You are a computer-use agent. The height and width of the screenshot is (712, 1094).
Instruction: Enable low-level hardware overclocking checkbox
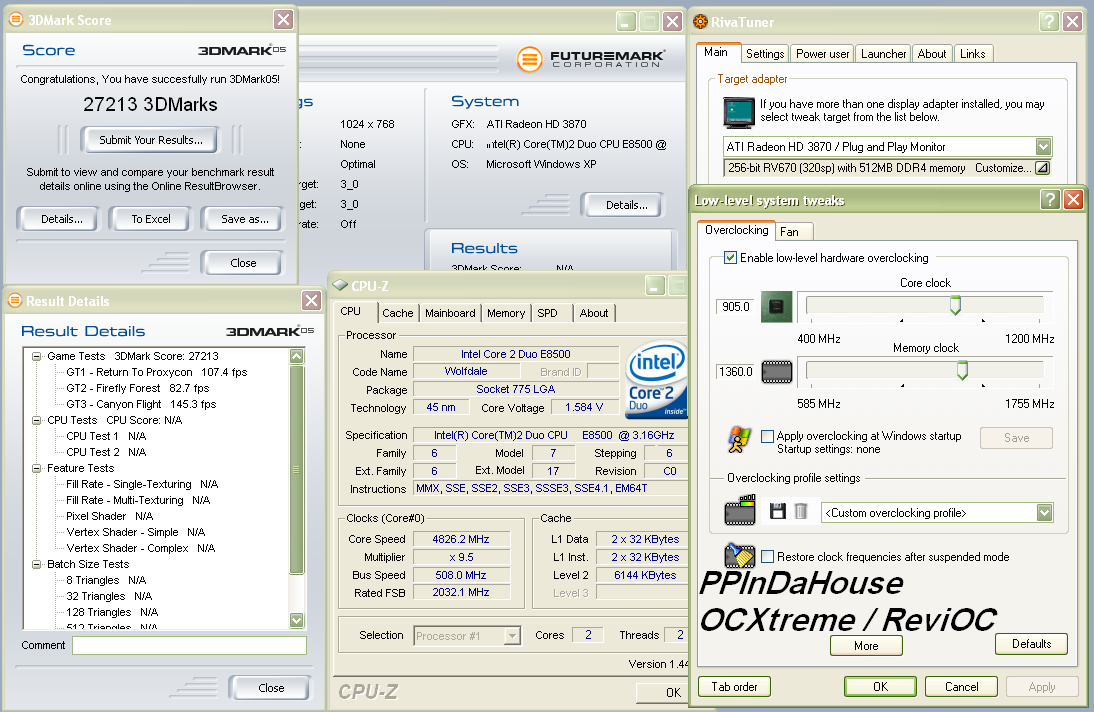pyautogui.click(x=730, y=258)
